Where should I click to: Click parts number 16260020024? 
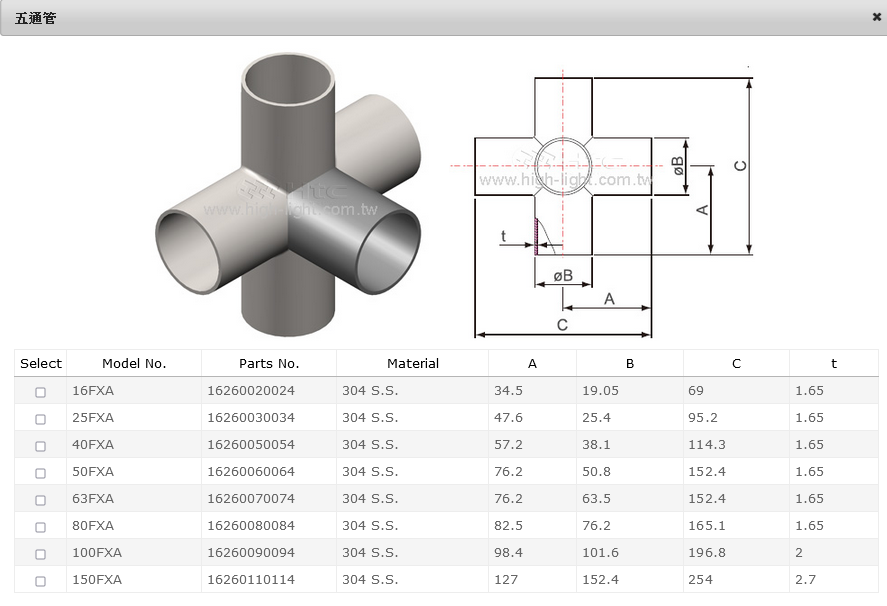click(x=251, y=391)
